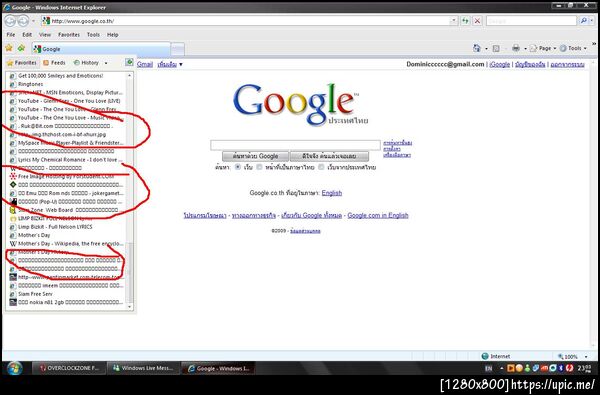Open the Favorites menu in menu bar

click(69, 34)
